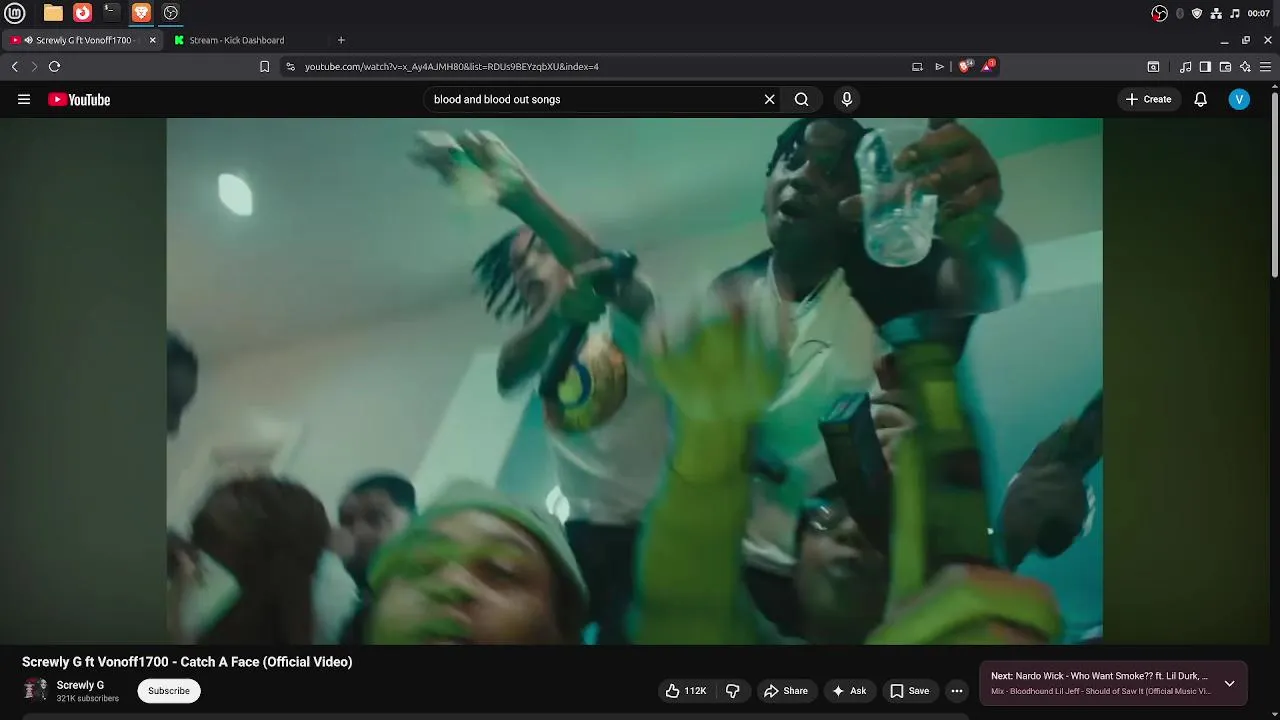Switch to the Screwly G YouTube tab
1280x720 pixels.
pyautogui.click(x=84, y=40)
